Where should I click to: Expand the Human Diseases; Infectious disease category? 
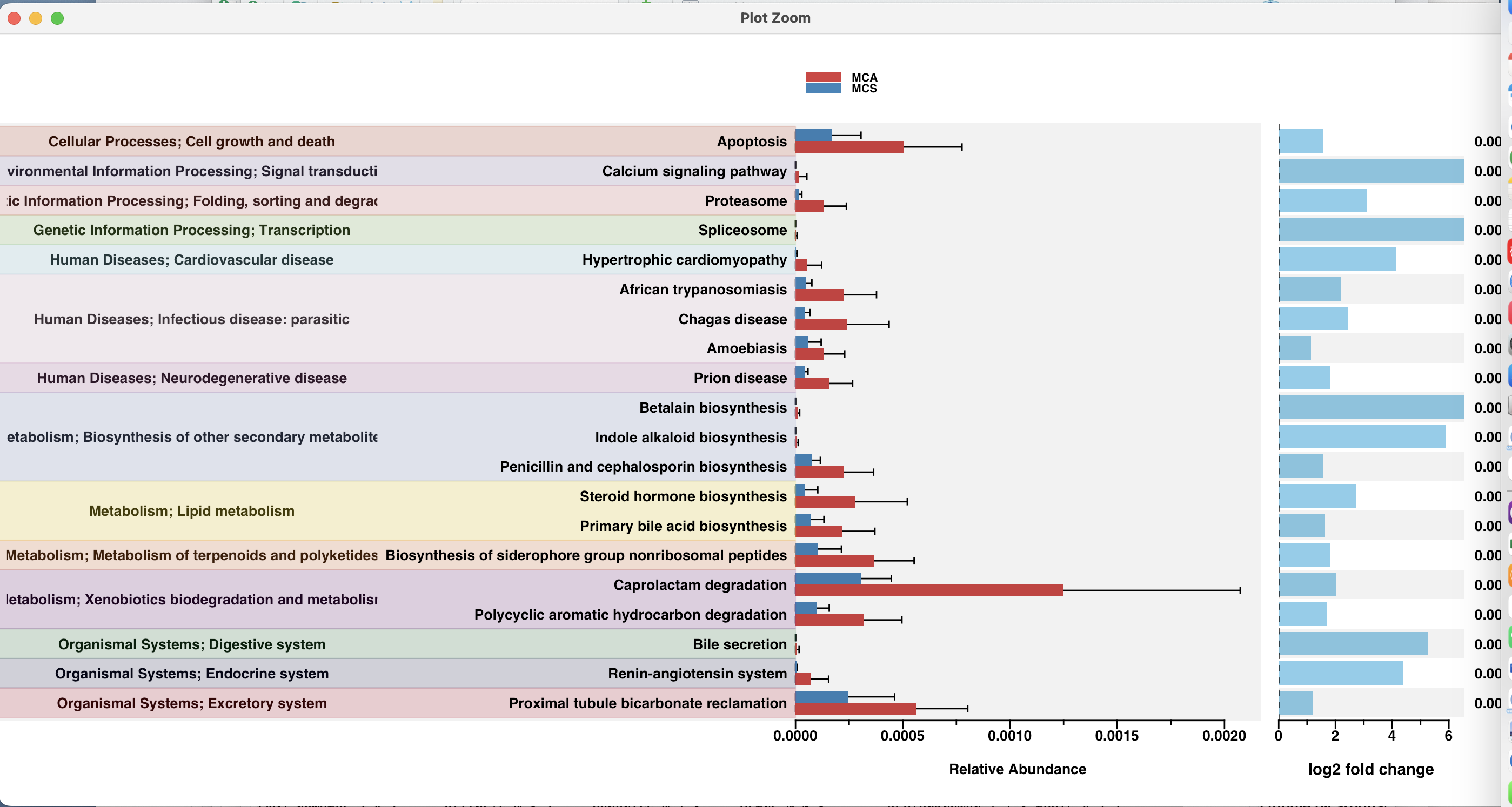coord(191,319)
